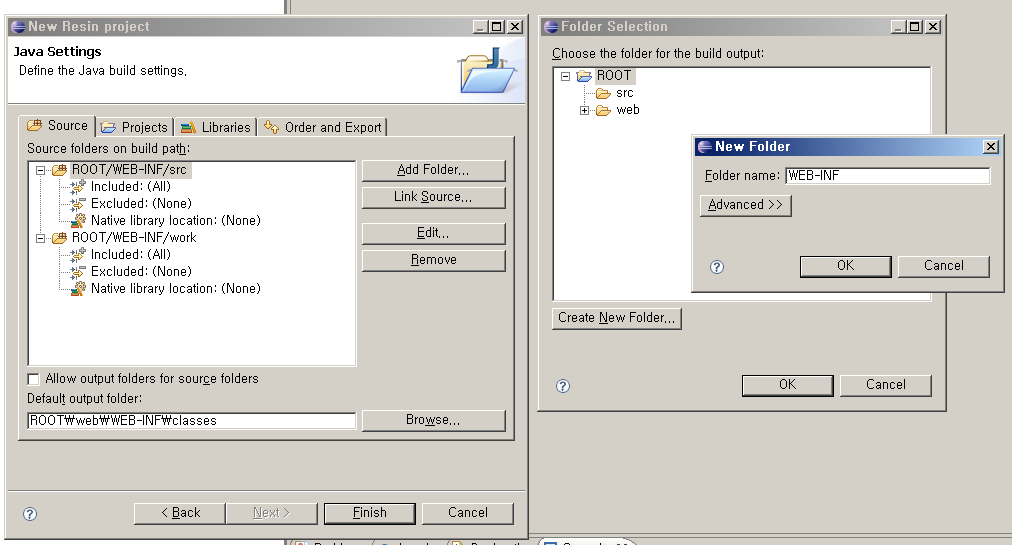The width and height of the screenshot is (1012, 545).
Task: Minimize the New Resin project window
Action: click(x=480, y=27)
